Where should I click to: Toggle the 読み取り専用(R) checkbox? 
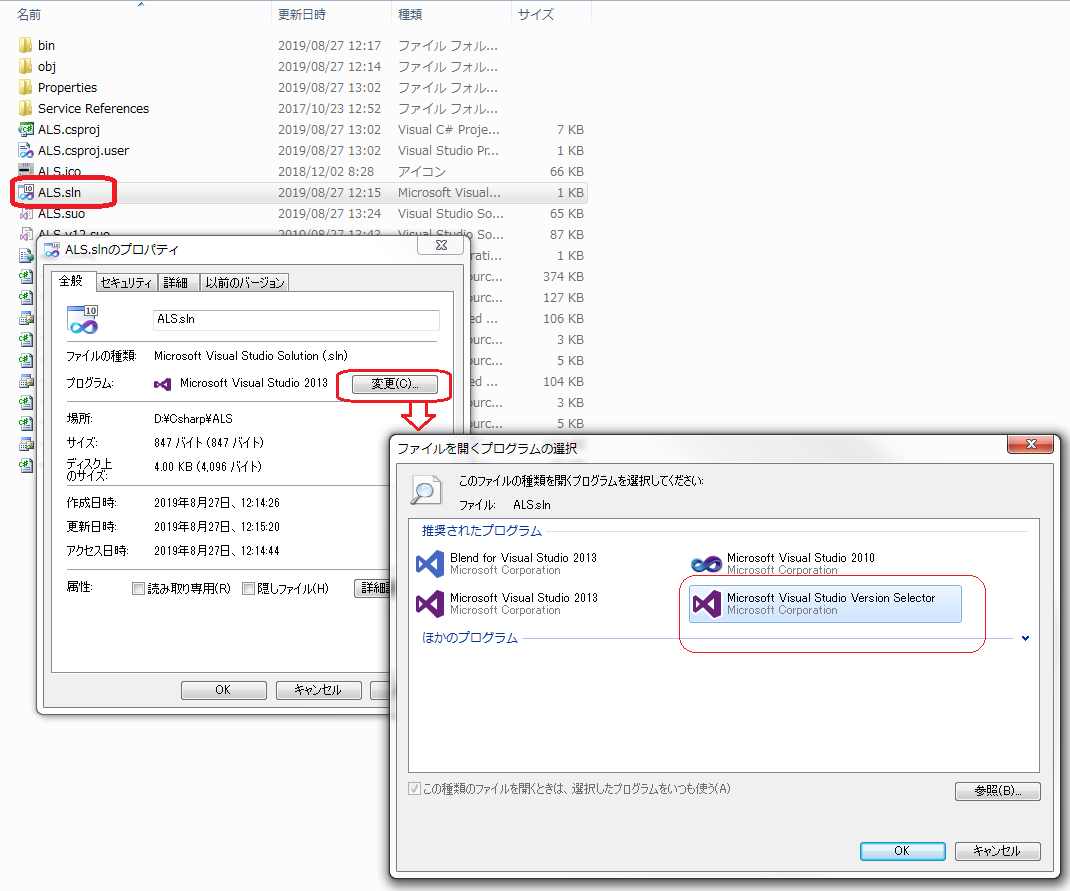pos(138,588)
